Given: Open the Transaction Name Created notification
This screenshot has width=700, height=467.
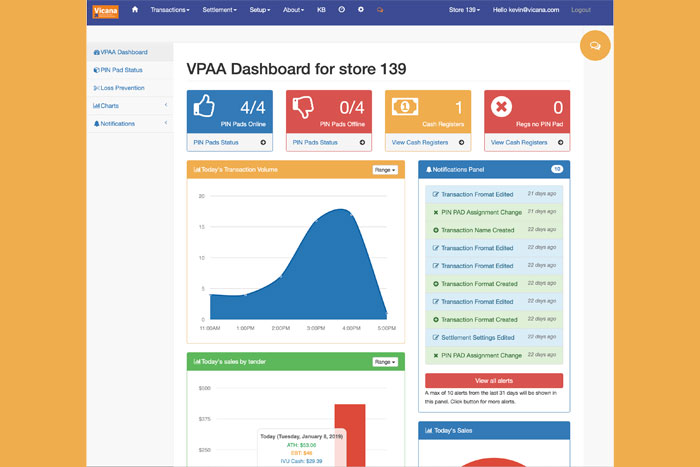Looking at the screenshot, I should (x=494, y=230).
